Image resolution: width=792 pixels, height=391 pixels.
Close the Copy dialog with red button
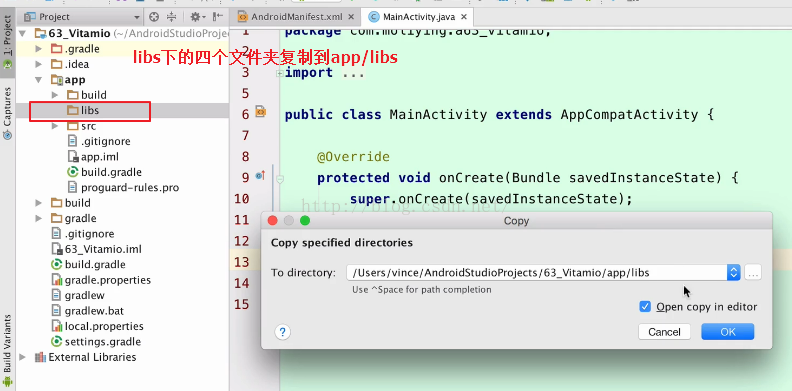(x=273, y=221)
